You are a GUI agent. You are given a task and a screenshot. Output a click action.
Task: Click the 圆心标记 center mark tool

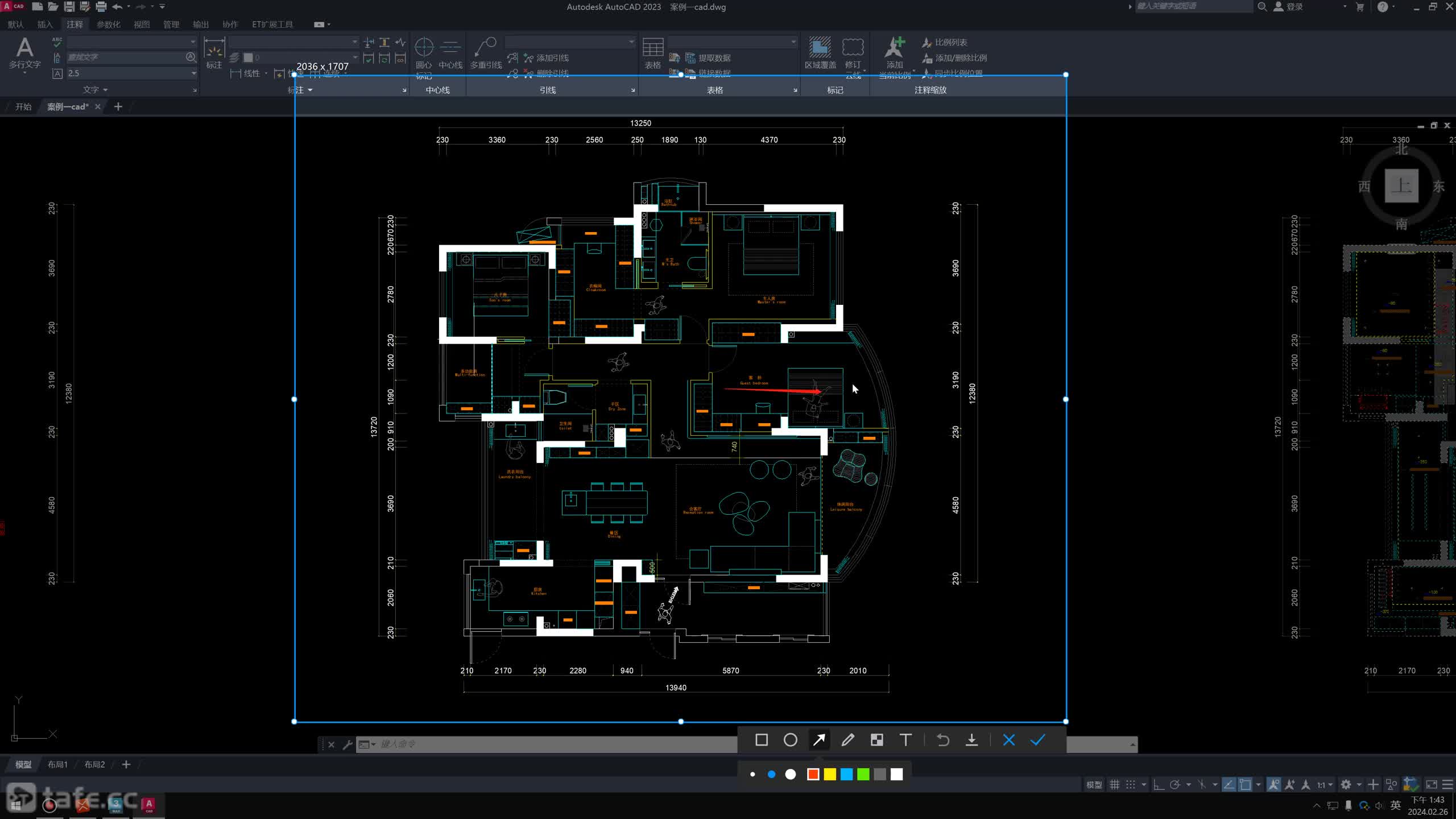pos(424,57)
